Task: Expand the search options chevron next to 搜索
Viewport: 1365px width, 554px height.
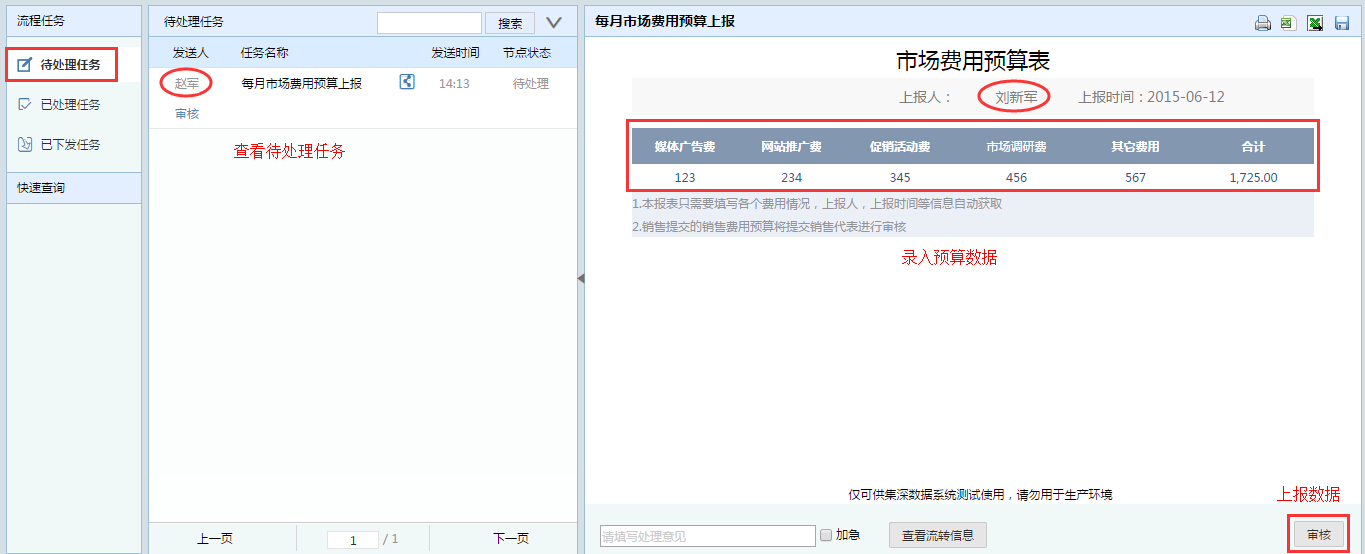Action: tap(554, 22)
